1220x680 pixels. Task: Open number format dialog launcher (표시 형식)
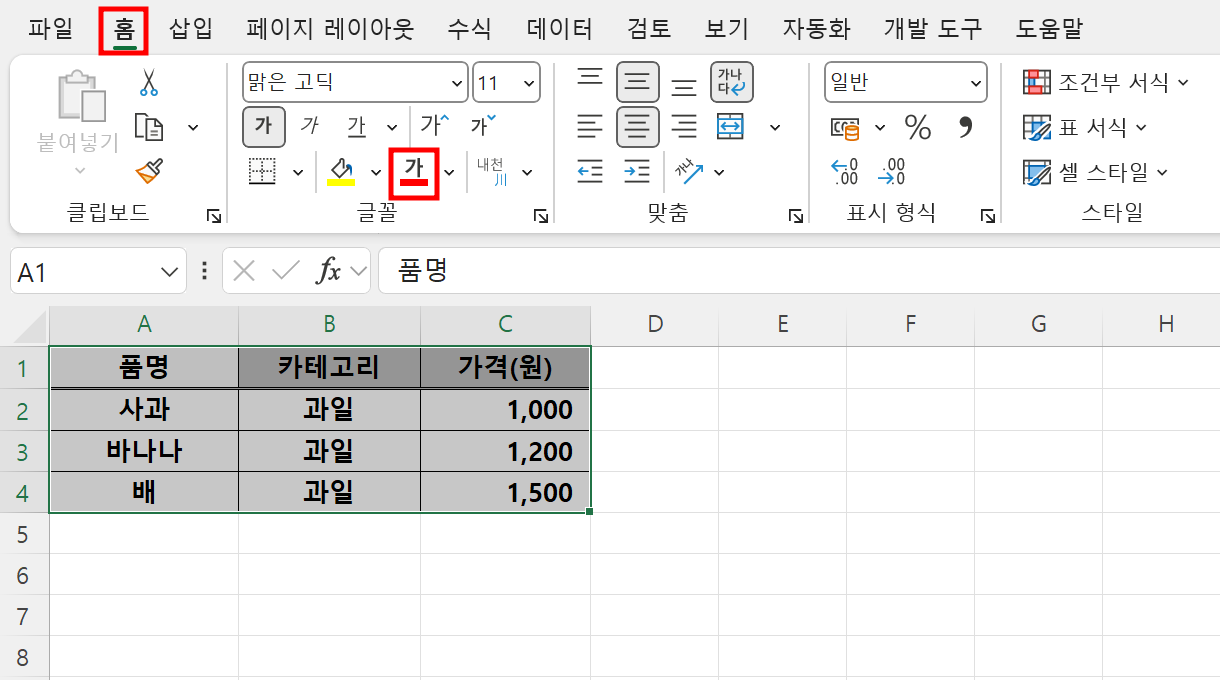(988, 215)
